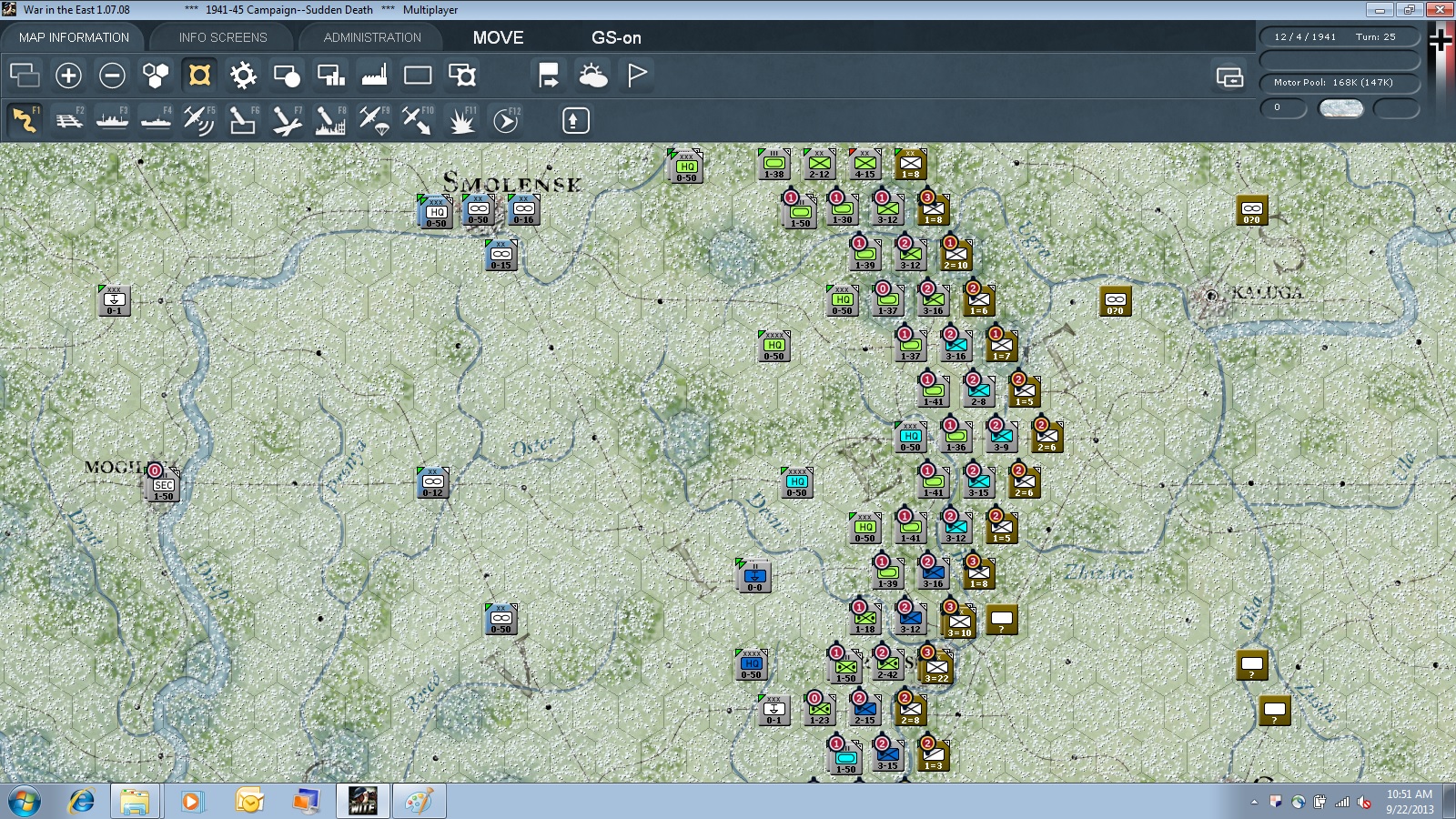
Task: Switch to WITE game taskbar button
Action: click(x=363, y=802)
